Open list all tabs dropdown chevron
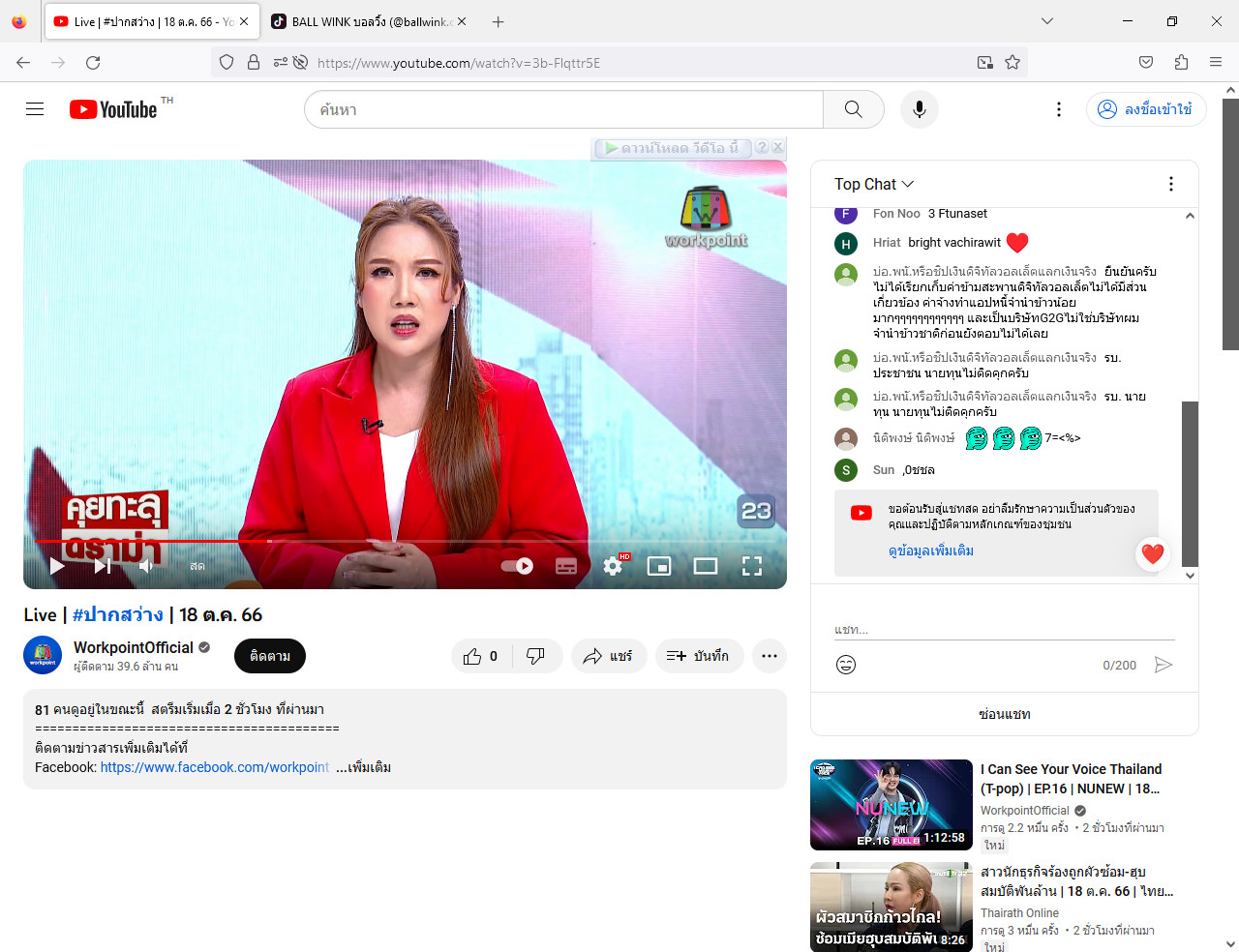The image size is (1239, 952). click(x=1047, y=21)
